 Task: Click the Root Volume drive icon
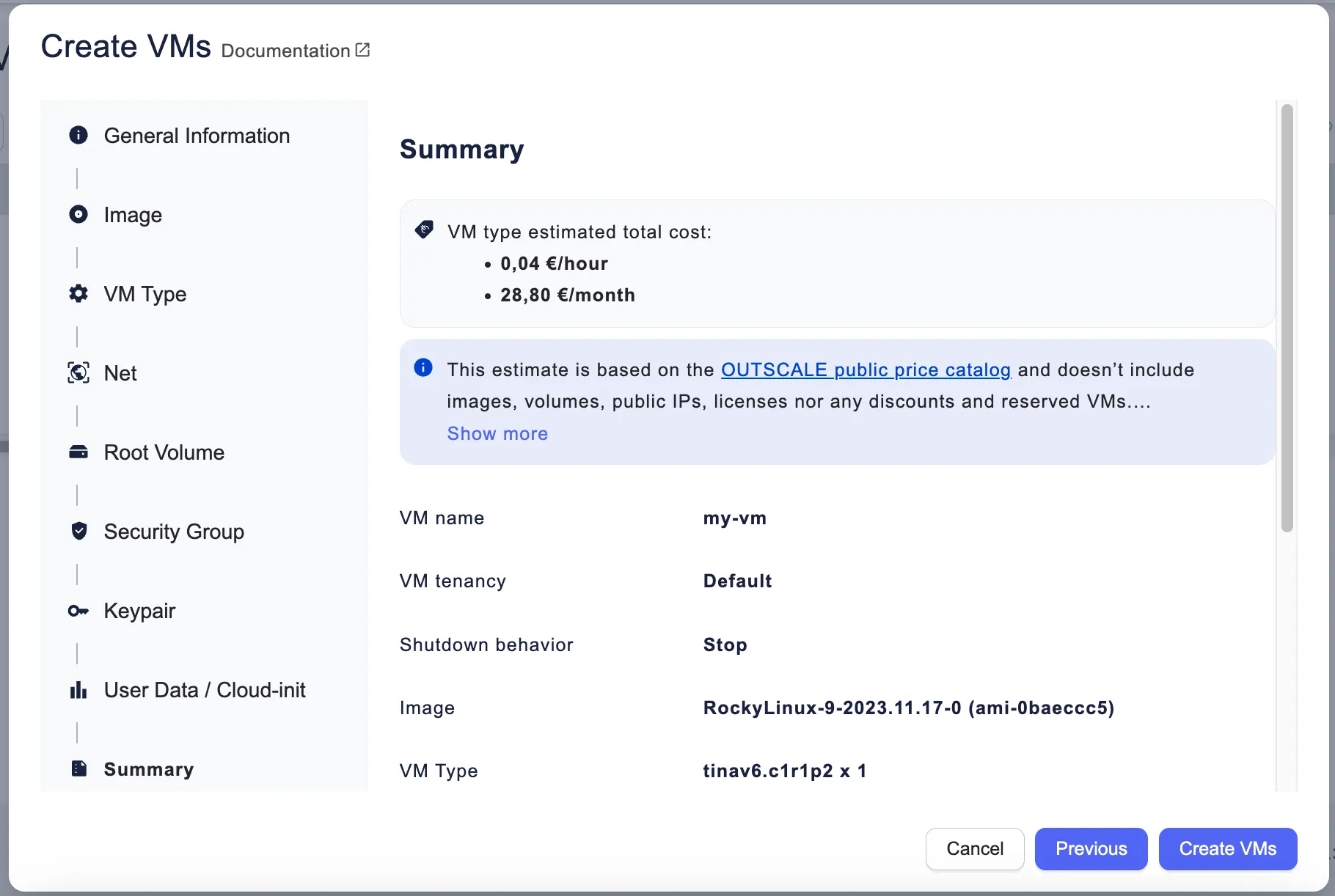[78, 452]
